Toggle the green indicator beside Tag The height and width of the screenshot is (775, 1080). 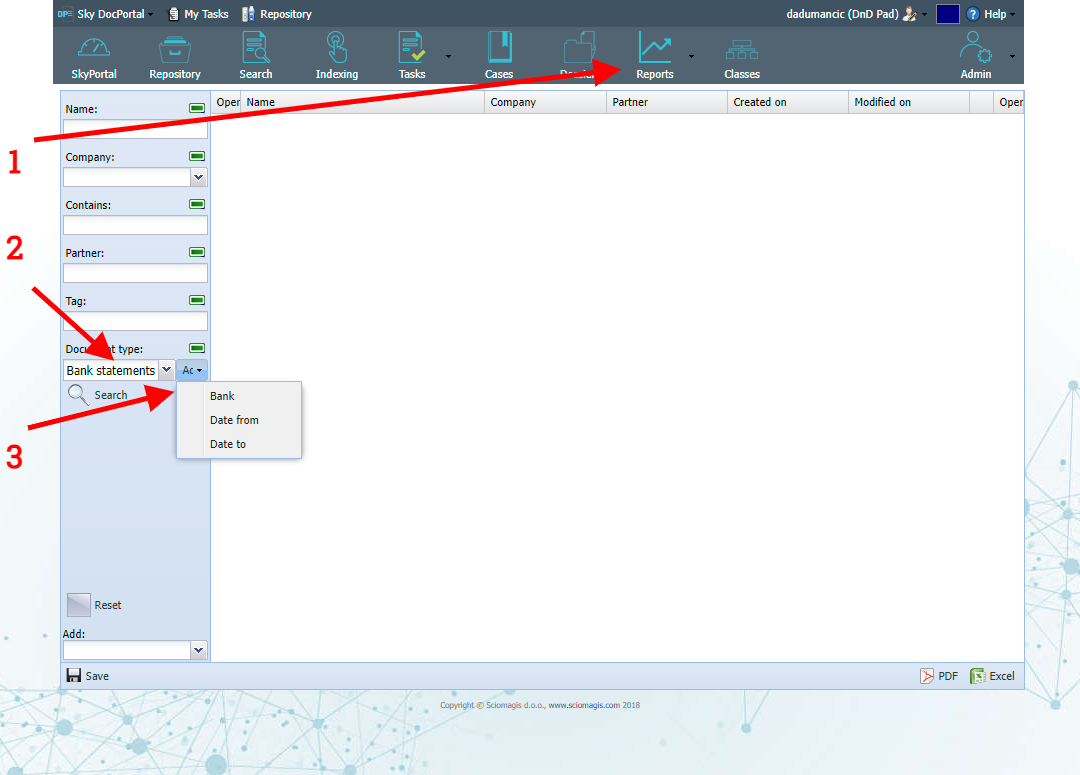click(197, 300)
